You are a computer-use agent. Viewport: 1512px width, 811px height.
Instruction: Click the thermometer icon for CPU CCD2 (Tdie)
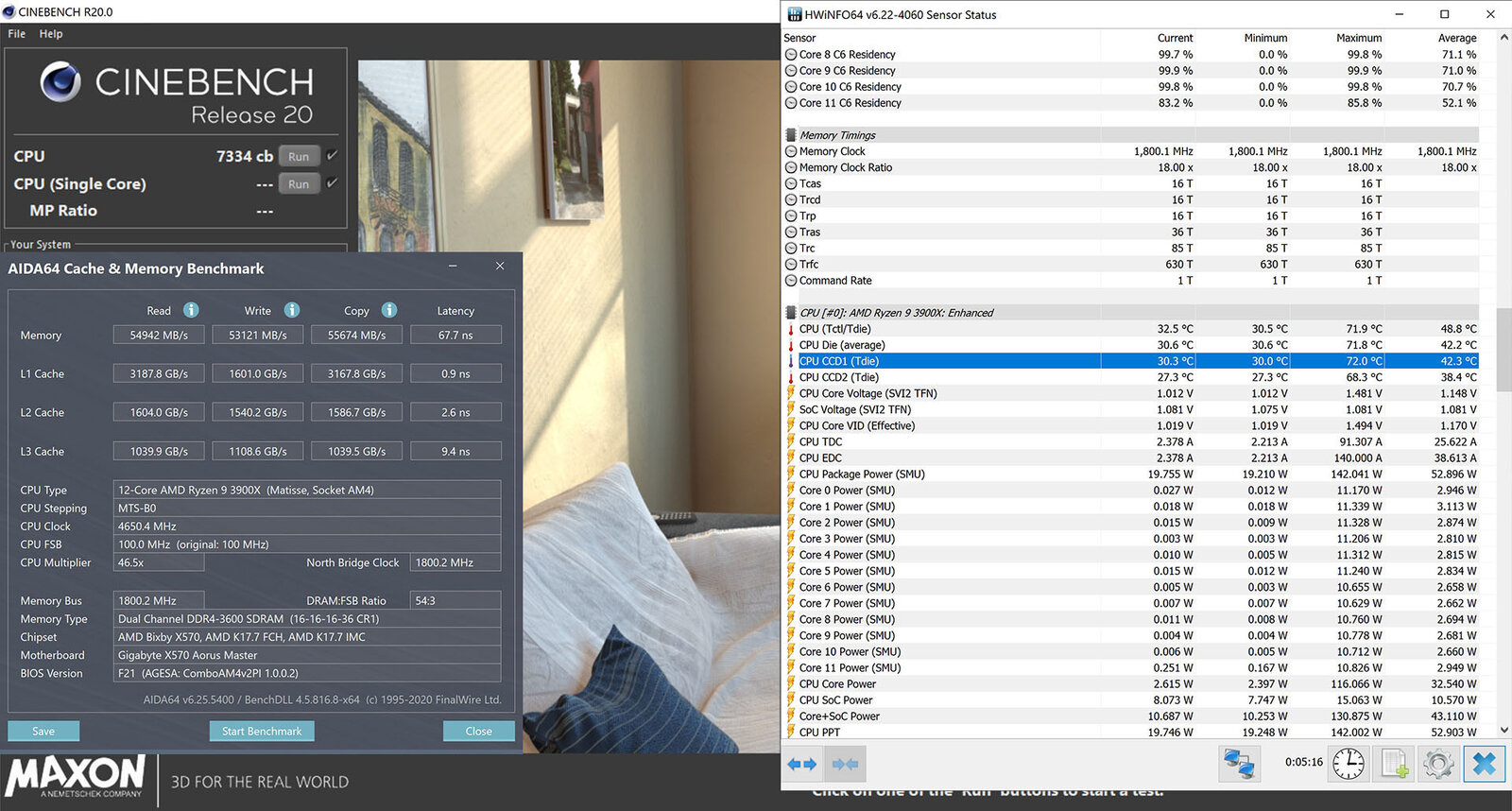[x=791, y=377]
